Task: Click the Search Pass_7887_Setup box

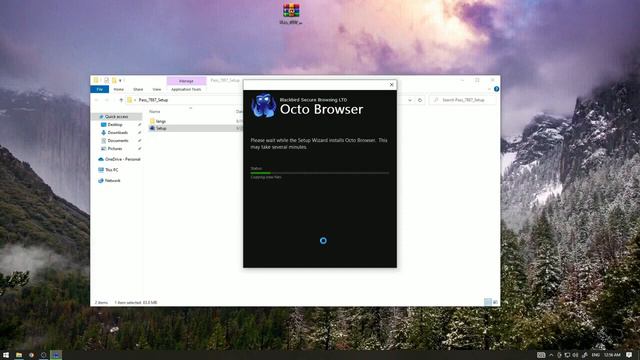Action: pyautogui.click(x=463, y=100)
